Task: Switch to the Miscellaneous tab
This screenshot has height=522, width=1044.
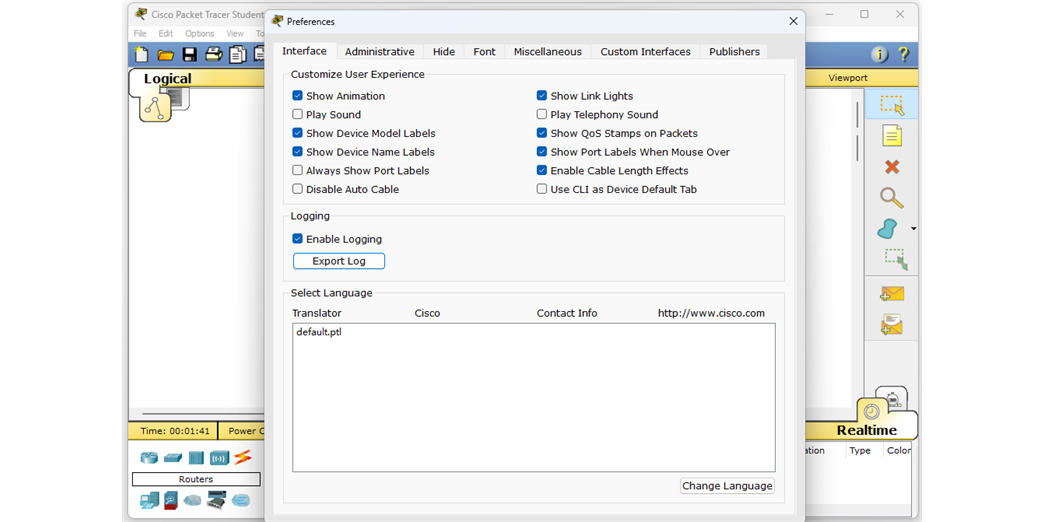Action: (547, 52)
